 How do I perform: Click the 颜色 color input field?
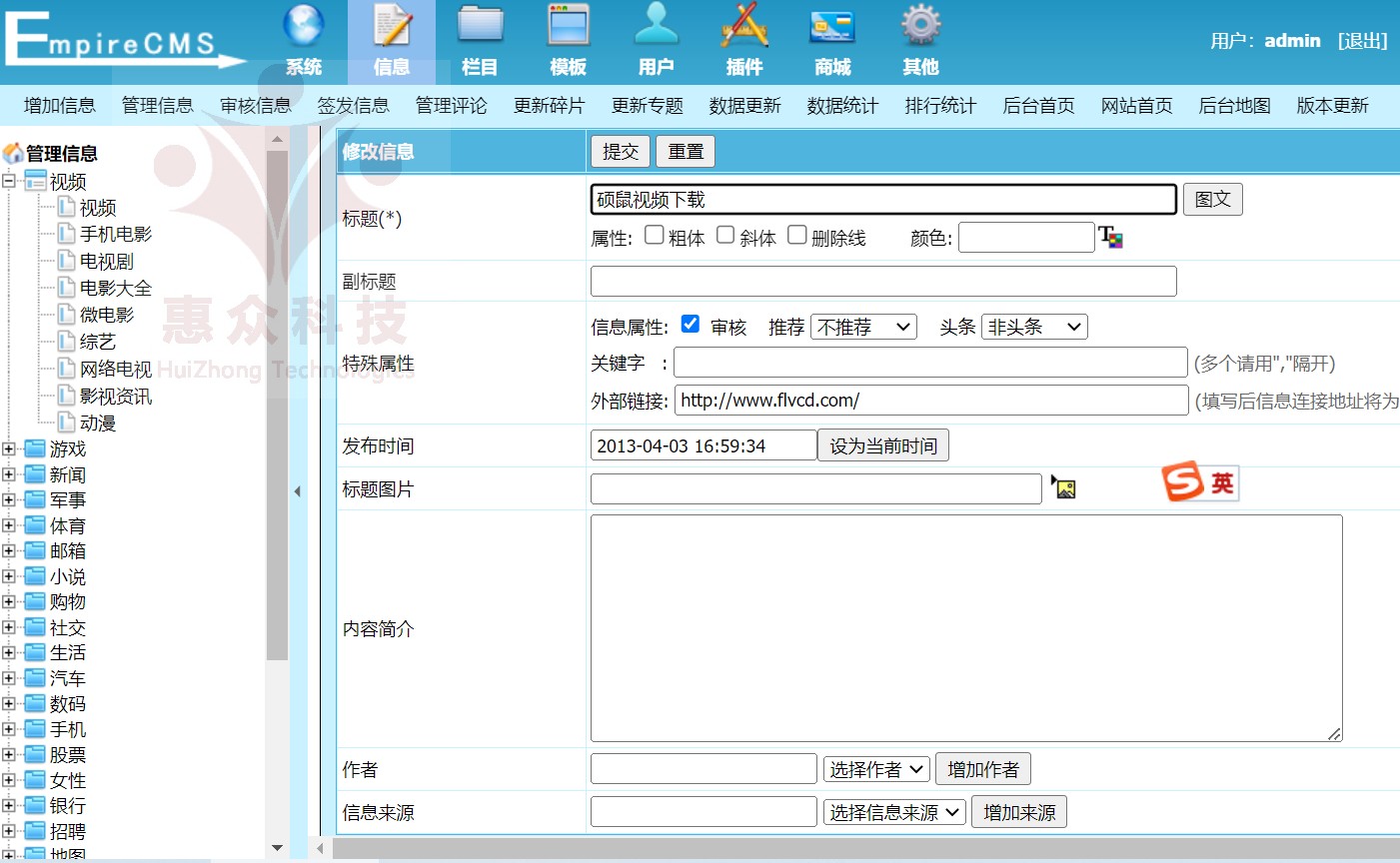[1026, 237]
